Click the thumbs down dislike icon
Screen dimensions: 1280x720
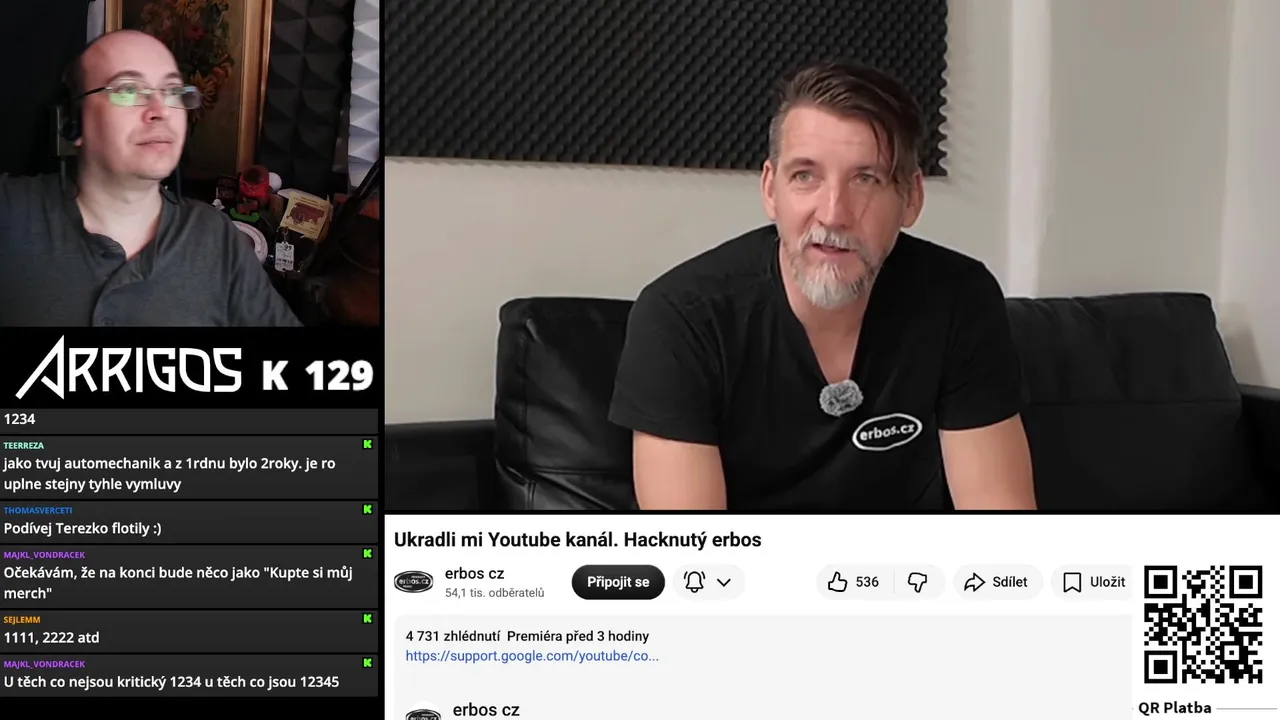coord(917,582)
